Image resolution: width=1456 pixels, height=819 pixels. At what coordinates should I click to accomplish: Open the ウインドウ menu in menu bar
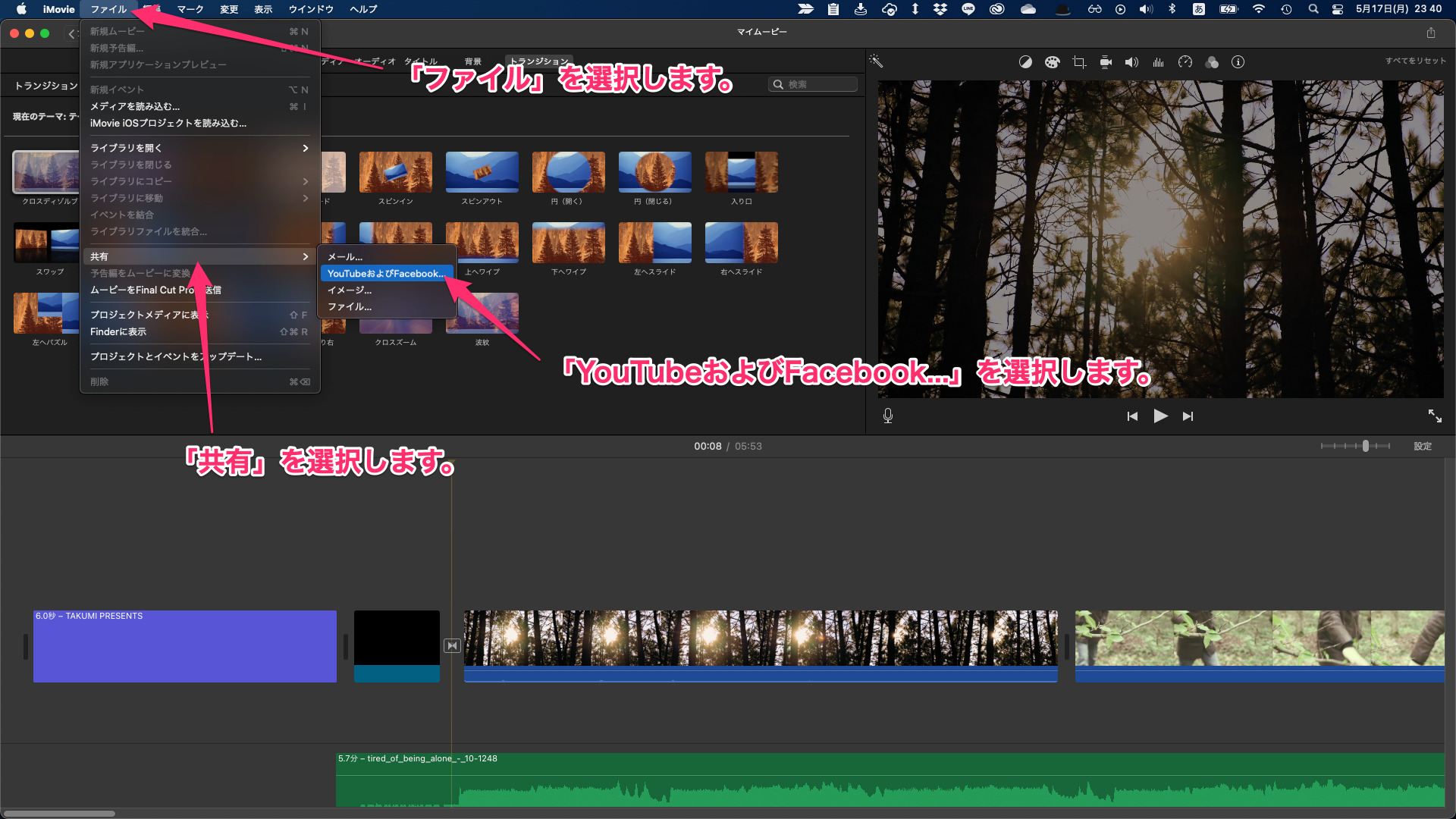tap(311, 9)
